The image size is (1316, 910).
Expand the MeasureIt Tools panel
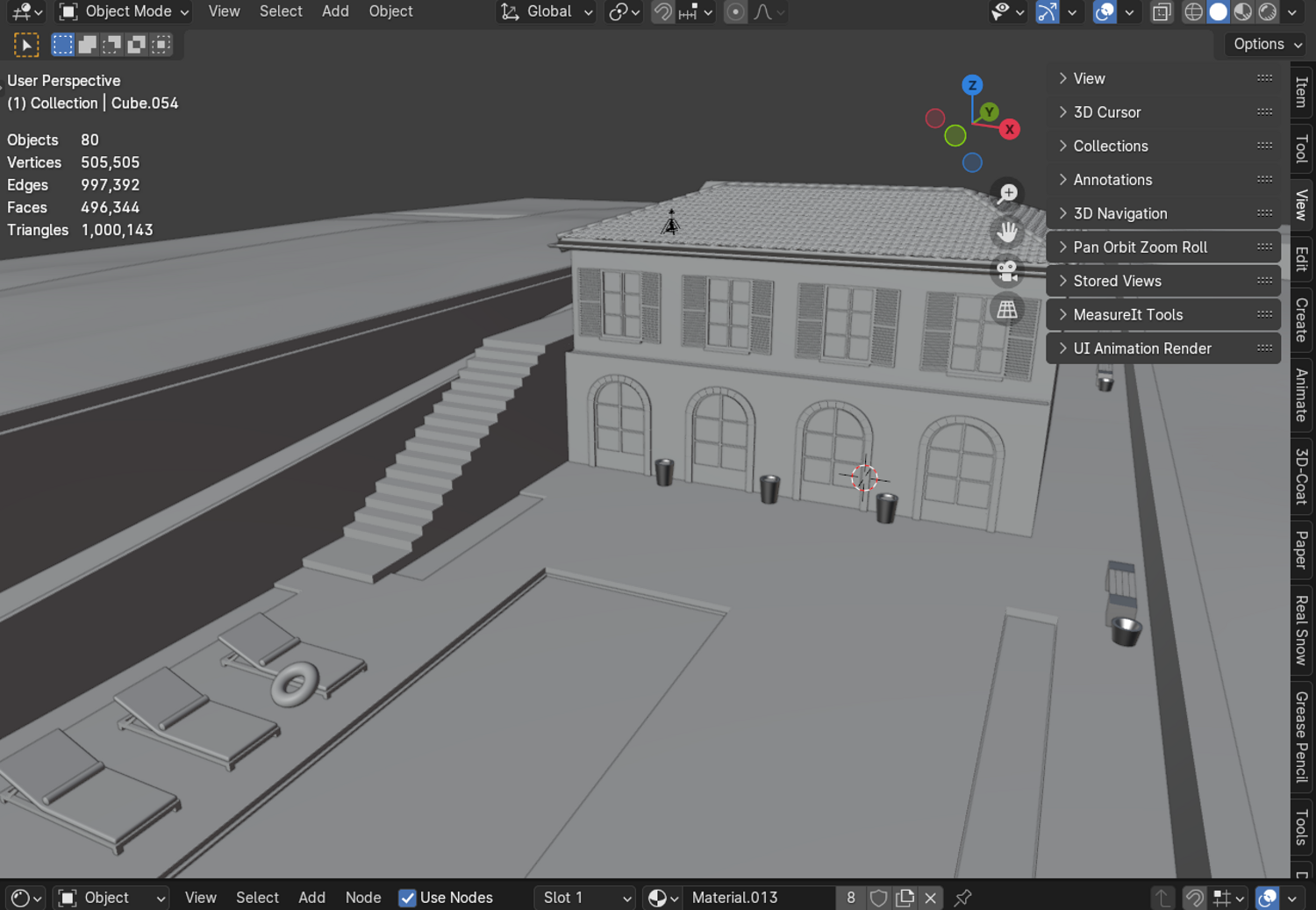click(x=1163, y=315)
